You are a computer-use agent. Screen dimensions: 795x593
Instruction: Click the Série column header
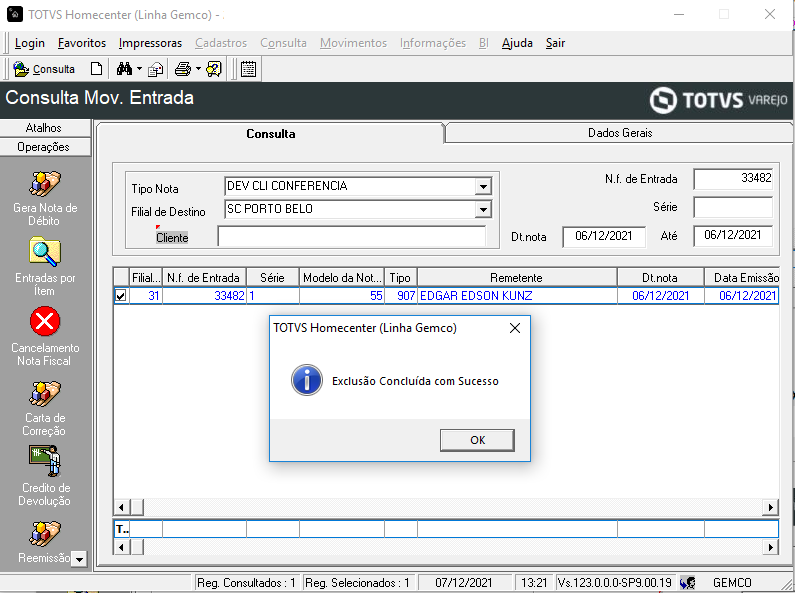point(272,278)
